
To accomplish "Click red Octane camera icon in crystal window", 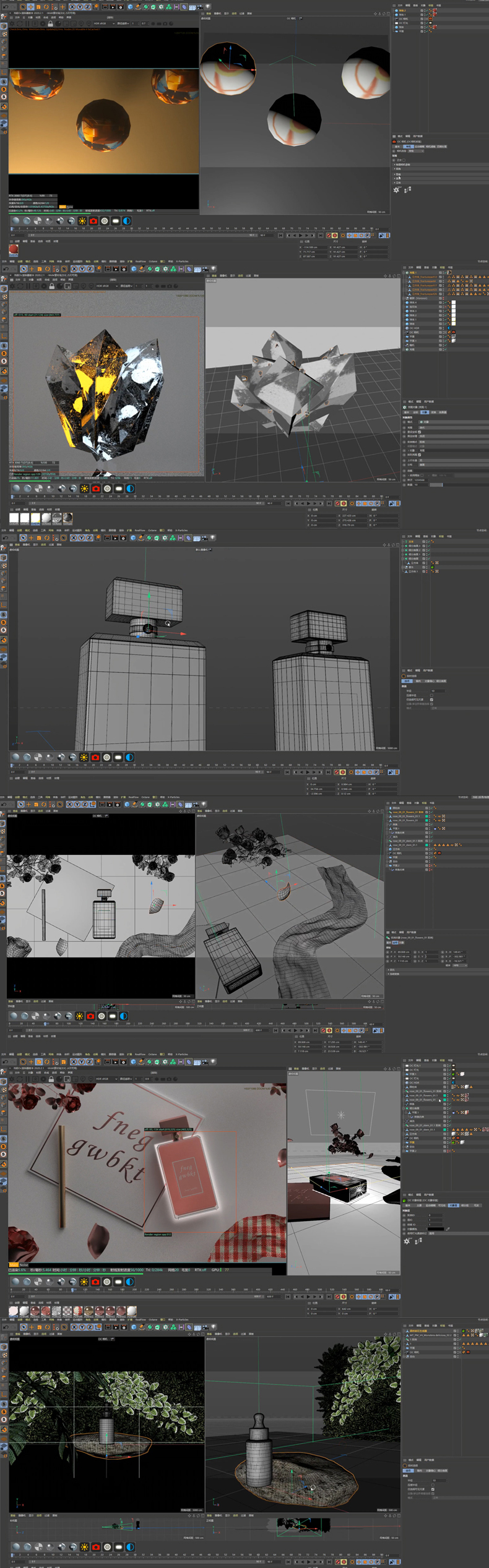I will coord(96,489).
